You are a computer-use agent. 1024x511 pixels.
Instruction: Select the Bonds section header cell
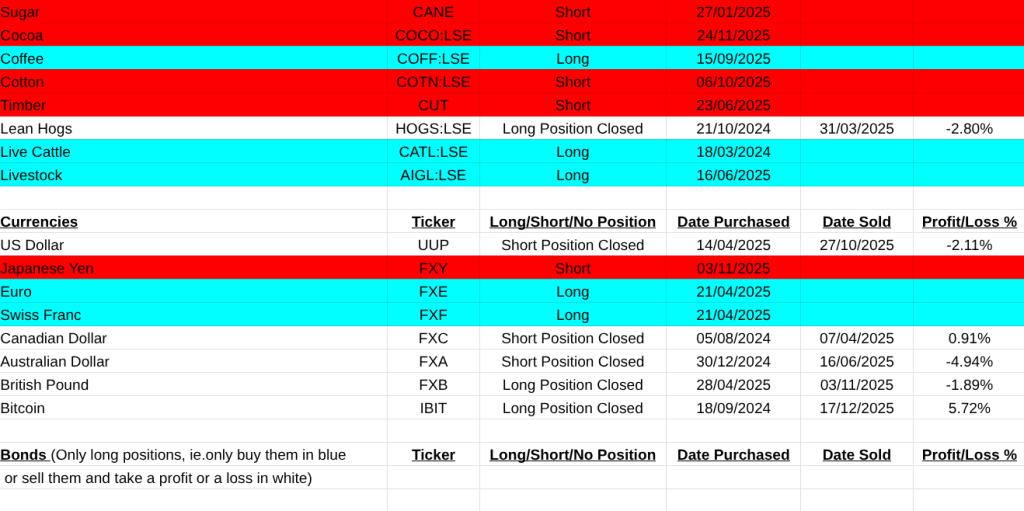(173, 455)
